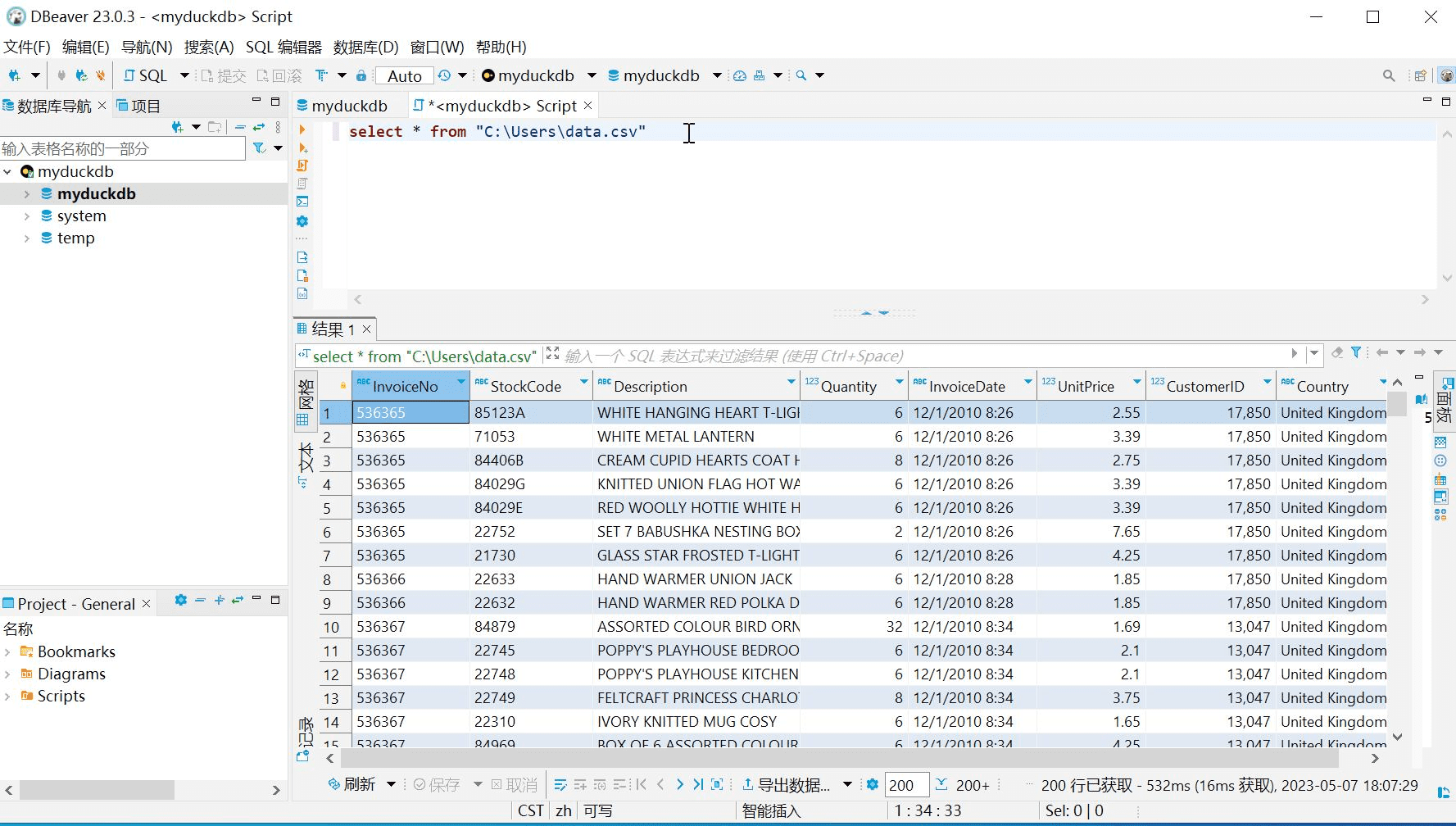
Task: Expand the system node in the database tree
Action: 26,216
